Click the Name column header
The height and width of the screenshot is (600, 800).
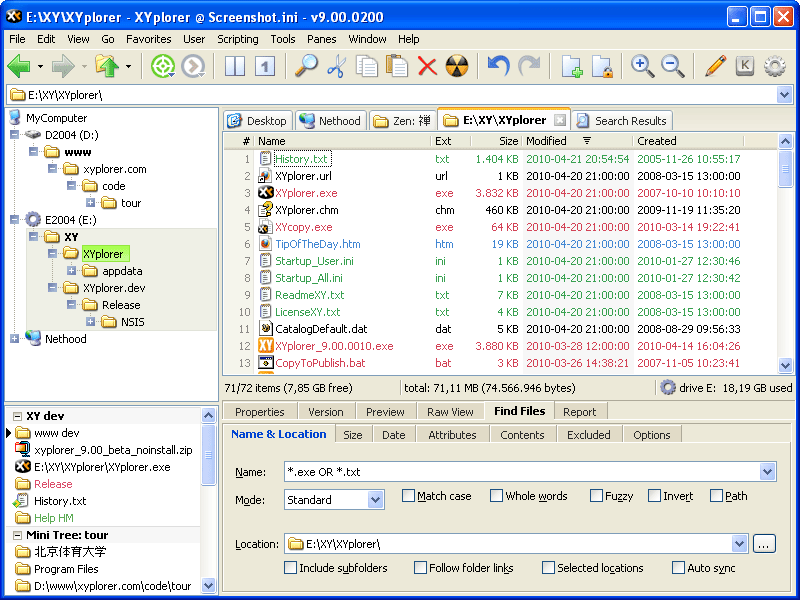(343, 141)
